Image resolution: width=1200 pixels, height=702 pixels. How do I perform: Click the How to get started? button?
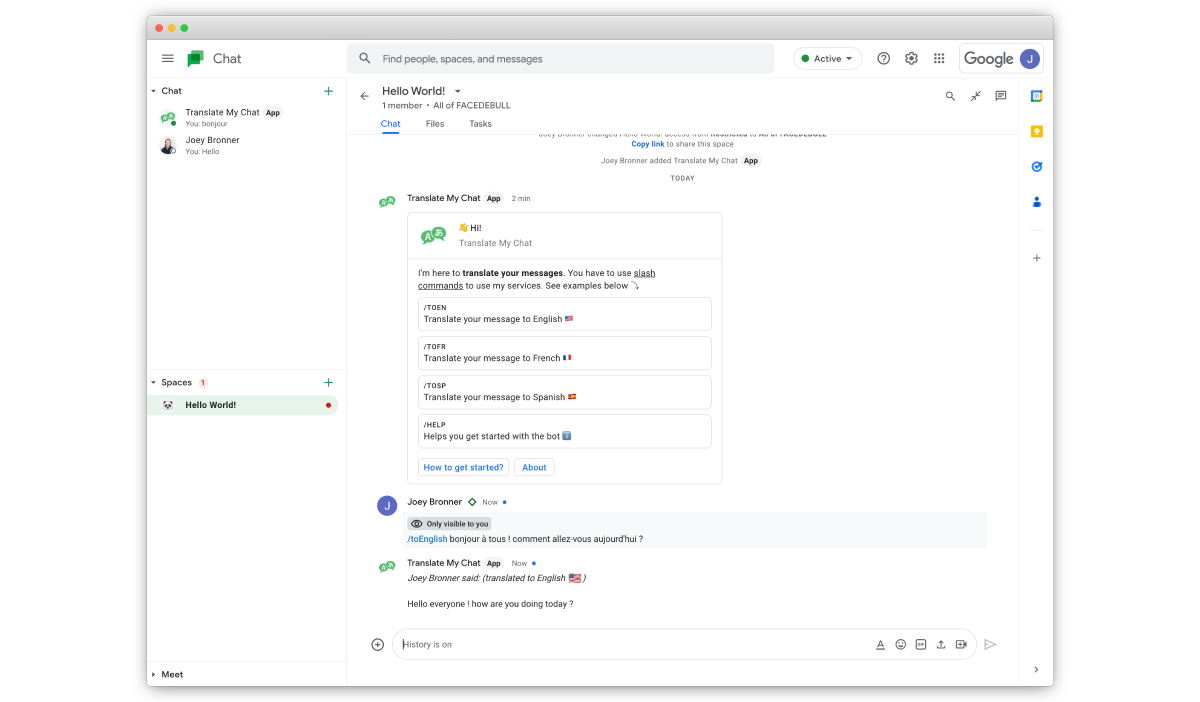pyautogui.click(x=463, y=467)
